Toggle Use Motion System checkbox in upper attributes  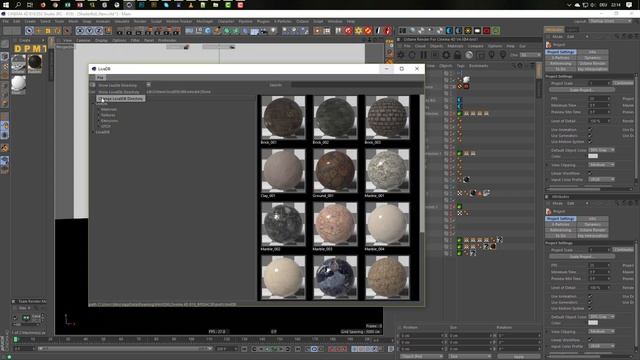point(590,142)
